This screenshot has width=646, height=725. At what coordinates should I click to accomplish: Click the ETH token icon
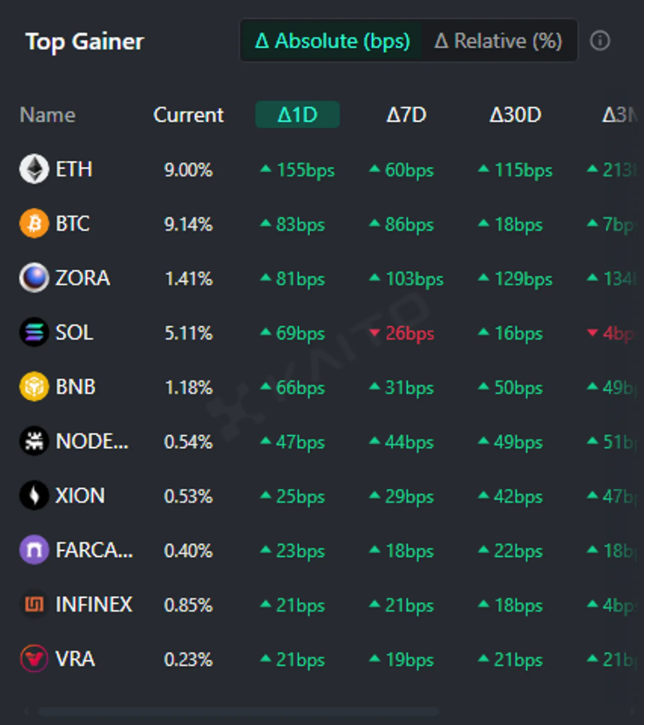pyautogui.click(x=34, y=169)
